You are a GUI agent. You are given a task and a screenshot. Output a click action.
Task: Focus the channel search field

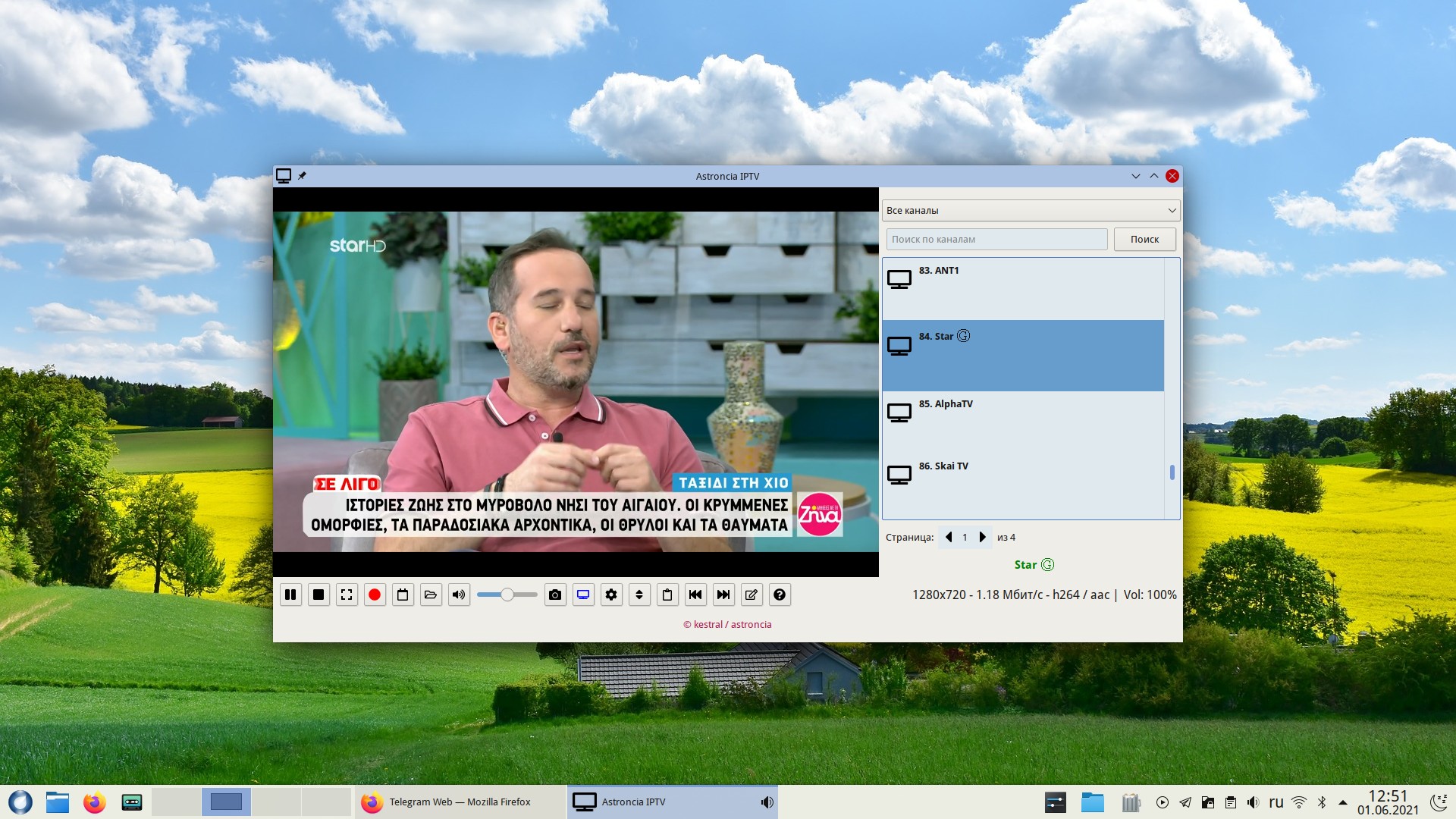point(996,240)
